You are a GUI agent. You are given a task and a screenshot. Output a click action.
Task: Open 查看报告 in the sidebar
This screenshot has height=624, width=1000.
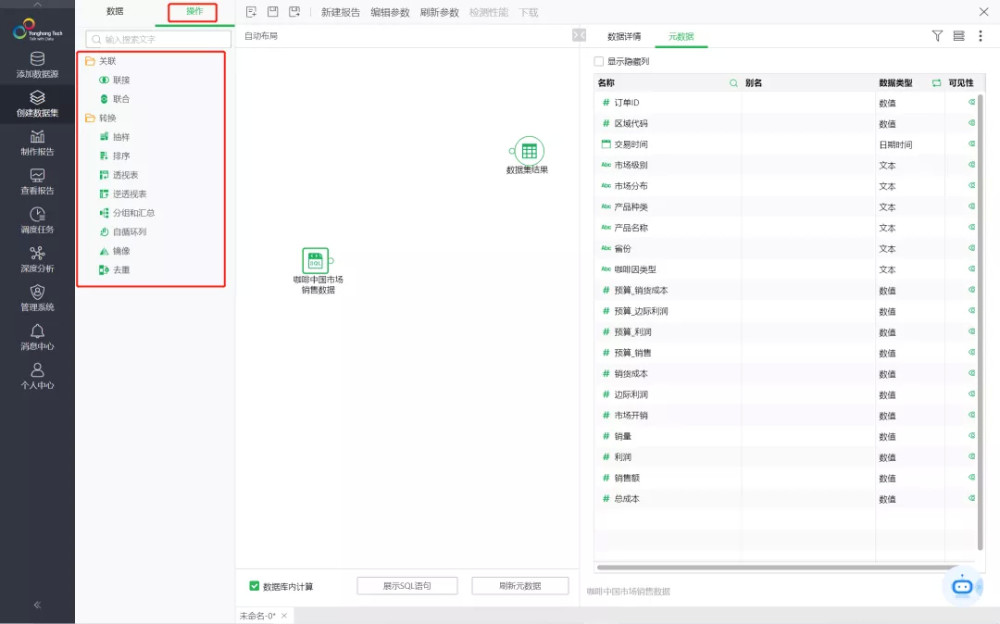pos(37,182)
